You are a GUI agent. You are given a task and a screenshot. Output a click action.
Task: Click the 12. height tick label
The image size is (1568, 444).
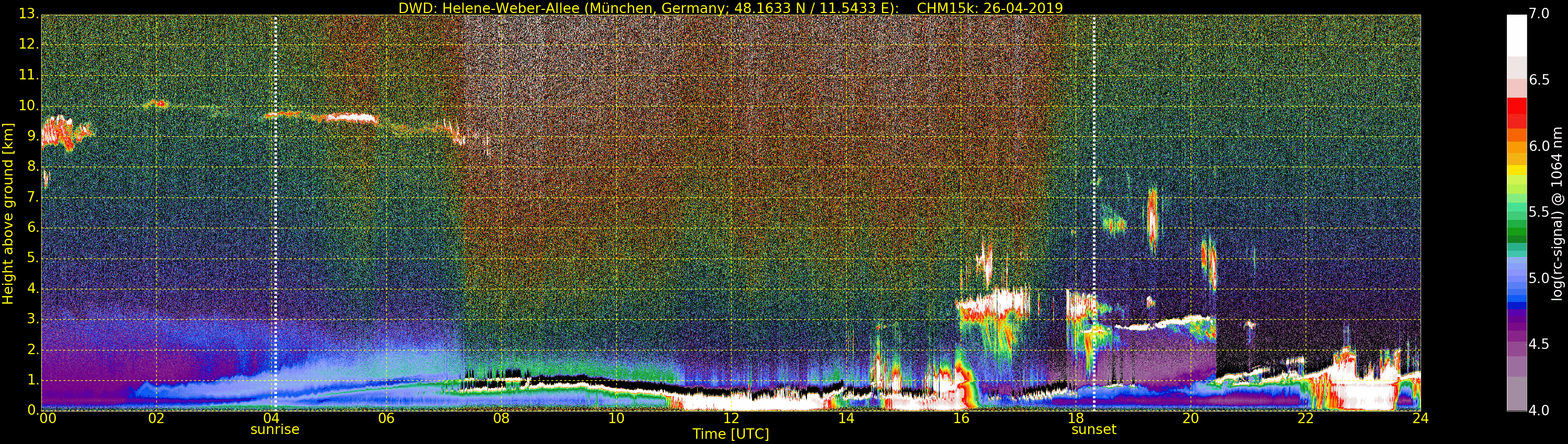(28, 44)
